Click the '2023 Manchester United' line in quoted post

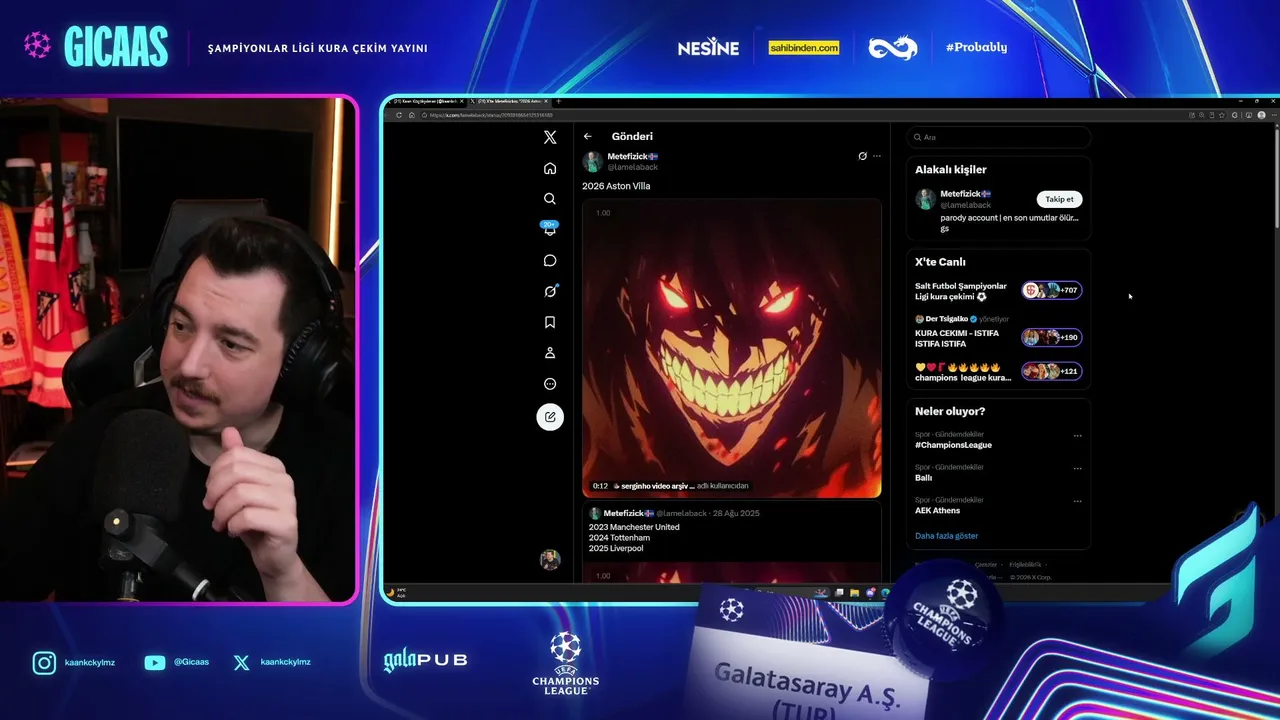tap(634, 527)
